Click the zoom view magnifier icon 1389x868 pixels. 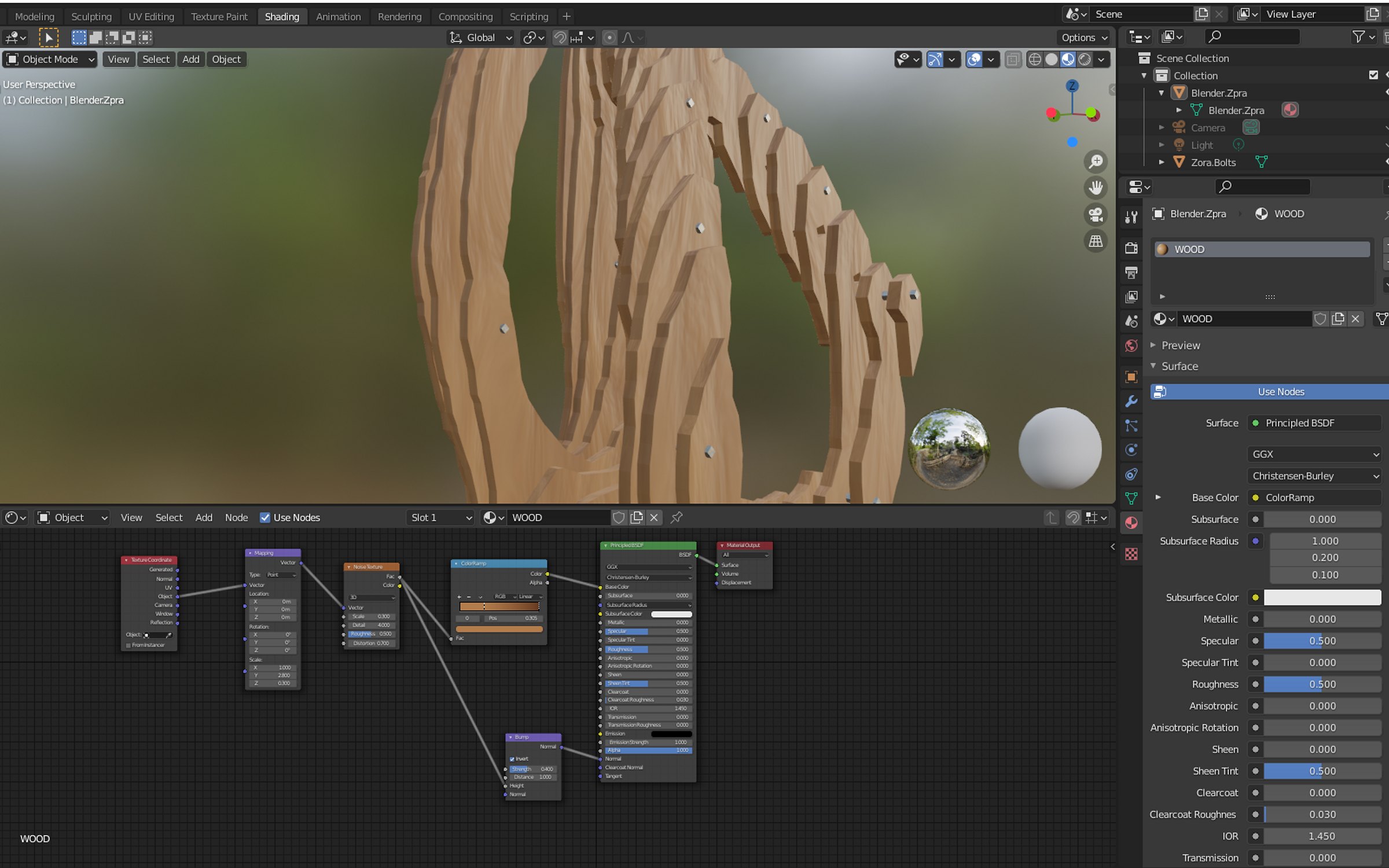tap(1096, 161)
